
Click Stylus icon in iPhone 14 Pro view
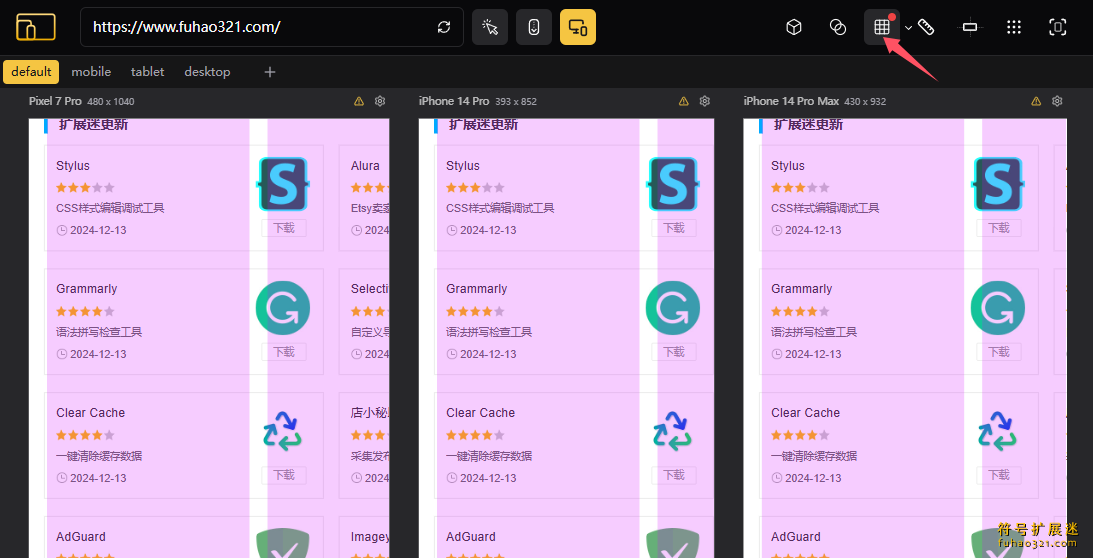(x=673, y=184)
